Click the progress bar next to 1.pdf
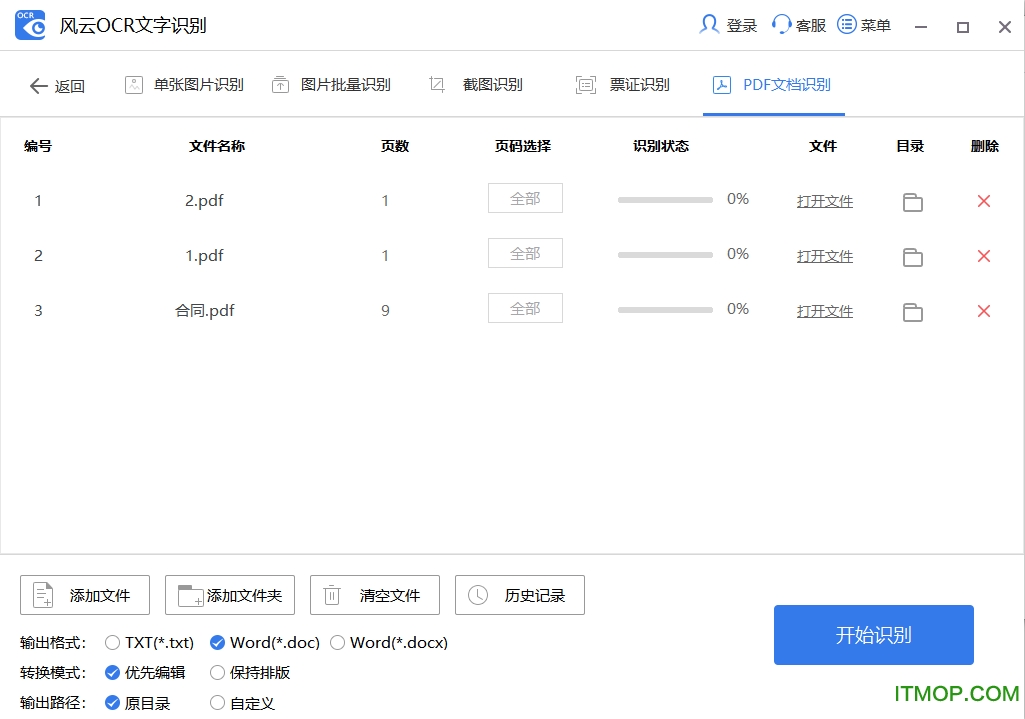Viewport: 1025px width, 719px height. click(x=664, y=254)
